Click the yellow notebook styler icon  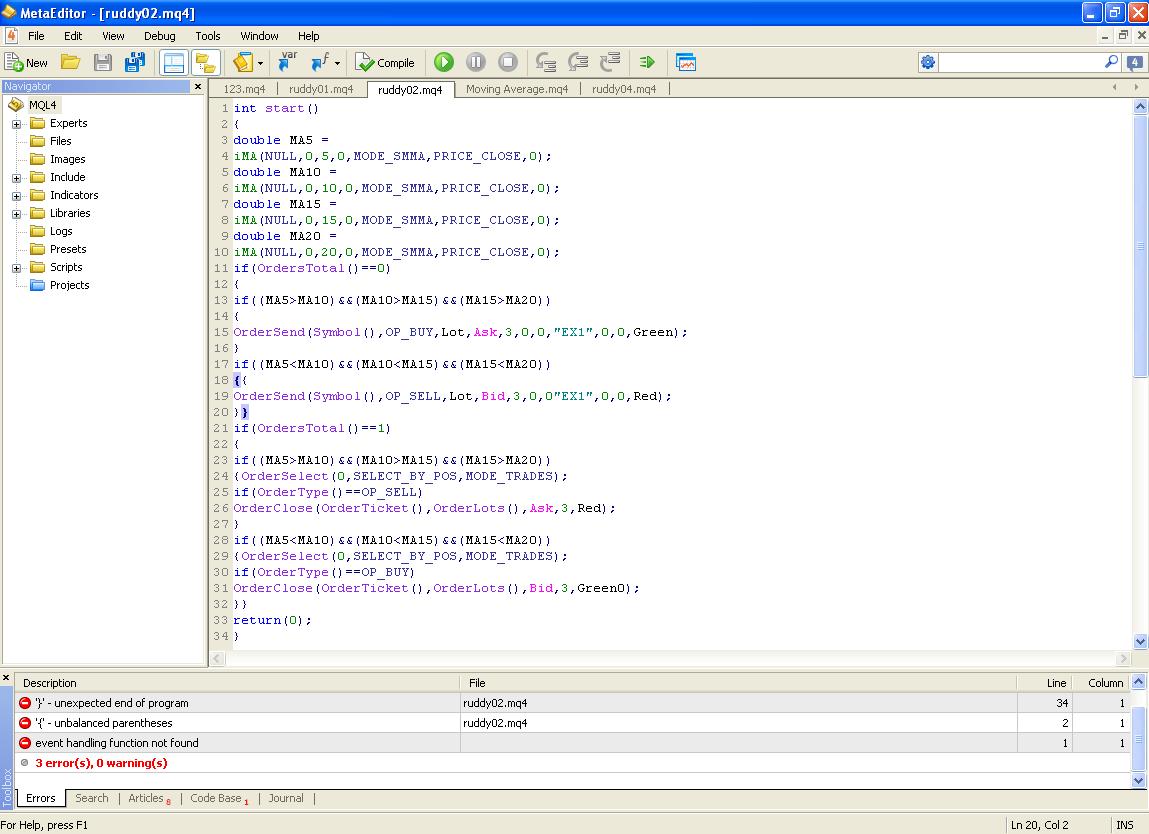(x=243, y=63)
